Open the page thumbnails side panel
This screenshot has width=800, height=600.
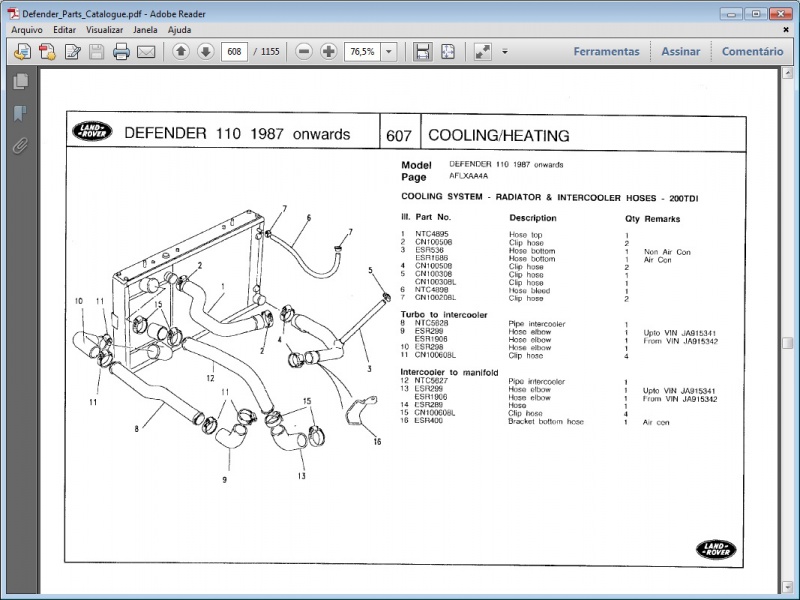20,81
